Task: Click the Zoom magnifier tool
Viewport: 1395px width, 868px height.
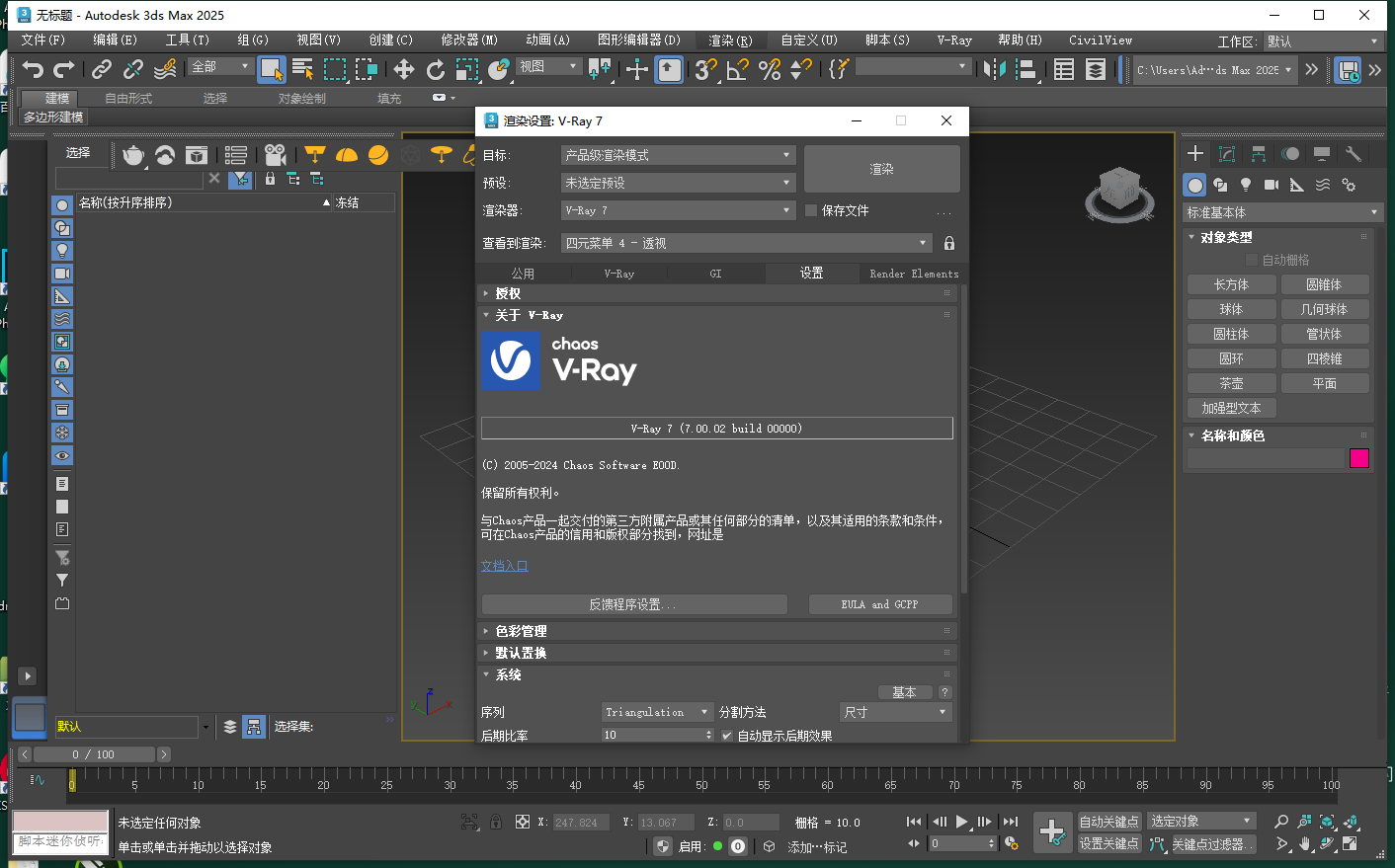Action: coord(1281,822)
